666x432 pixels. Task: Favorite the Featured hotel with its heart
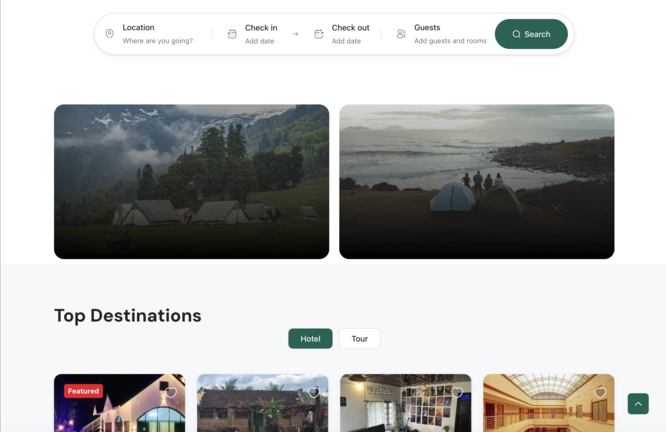click(x=171, y=393)
